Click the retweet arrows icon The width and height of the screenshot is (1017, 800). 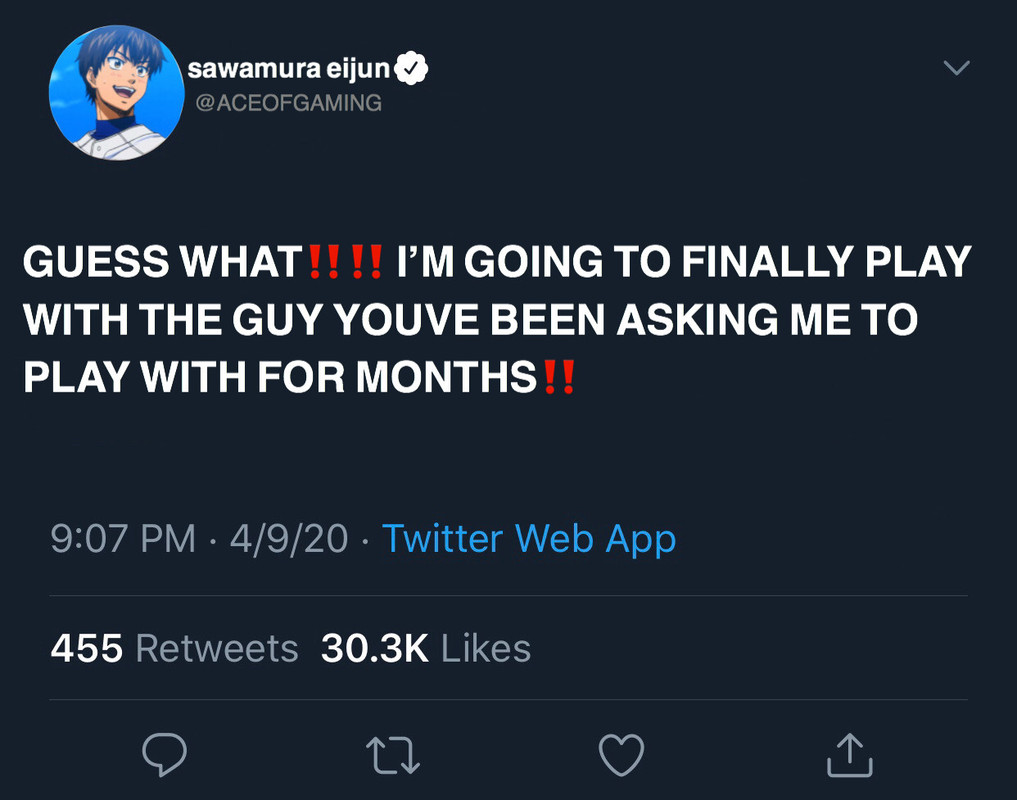[x=392, y=755]
